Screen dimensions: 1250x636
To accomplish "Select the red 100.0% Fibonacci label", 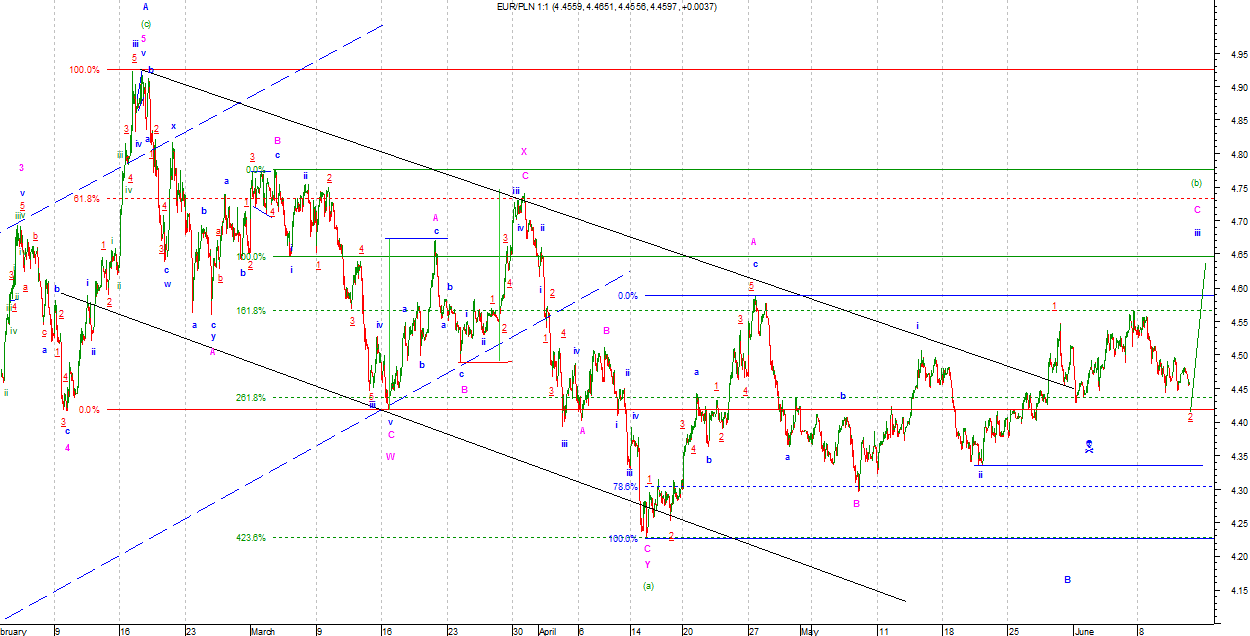I will click(84, 70).
